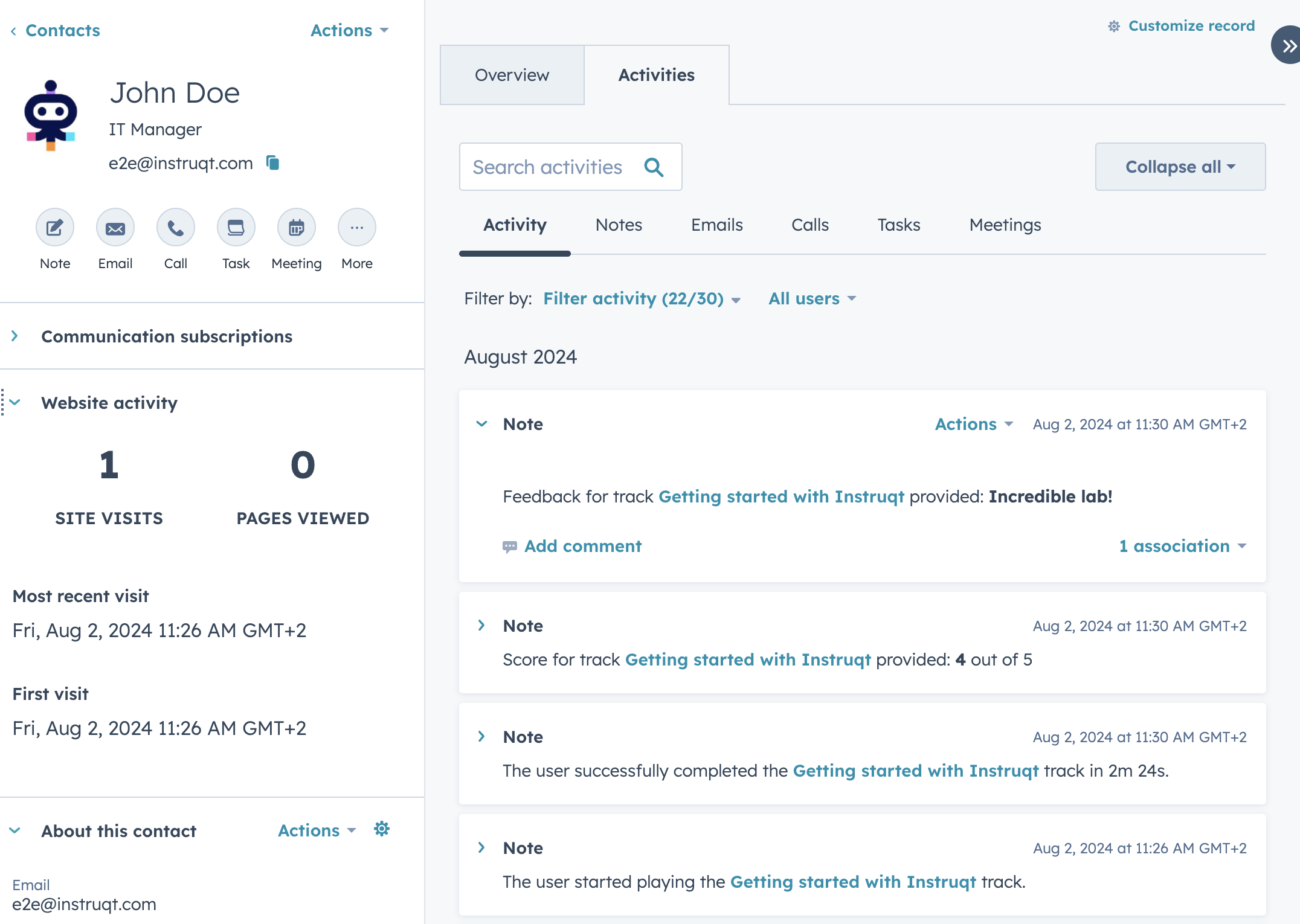Expand the note about score 4 out of 5
This screenshot has height=924, width=1300.
coord(481,626)
